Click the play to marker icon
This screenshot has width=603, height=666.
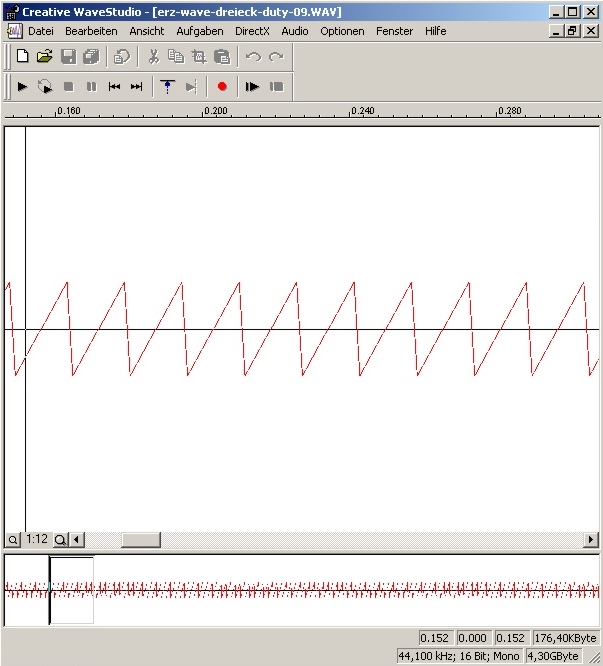(x=191, y=87)
